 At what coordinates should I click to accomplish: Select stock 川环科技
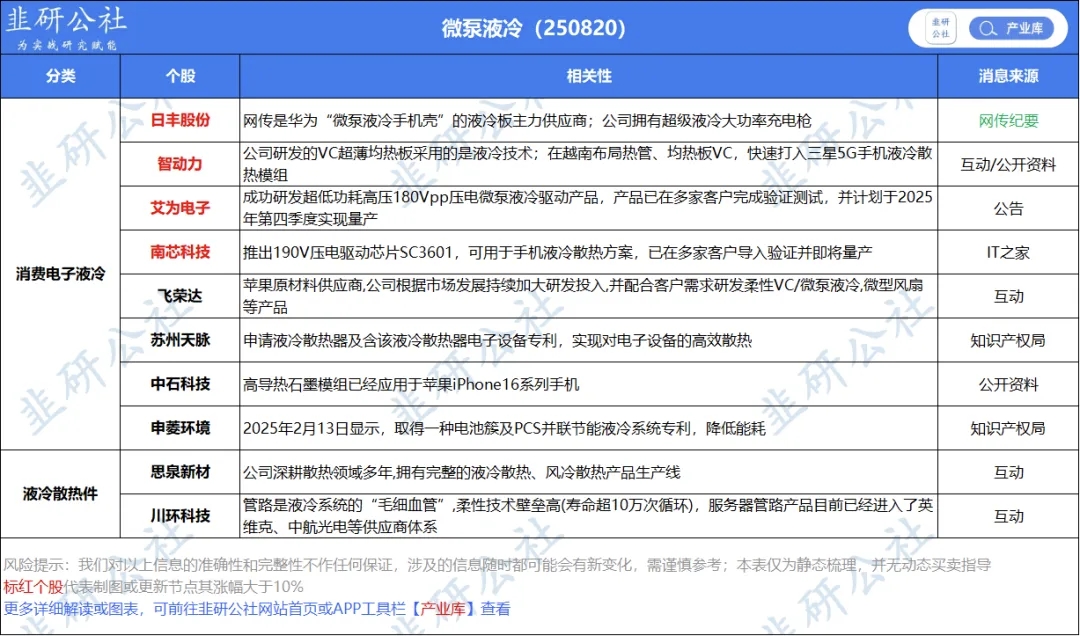180,516
